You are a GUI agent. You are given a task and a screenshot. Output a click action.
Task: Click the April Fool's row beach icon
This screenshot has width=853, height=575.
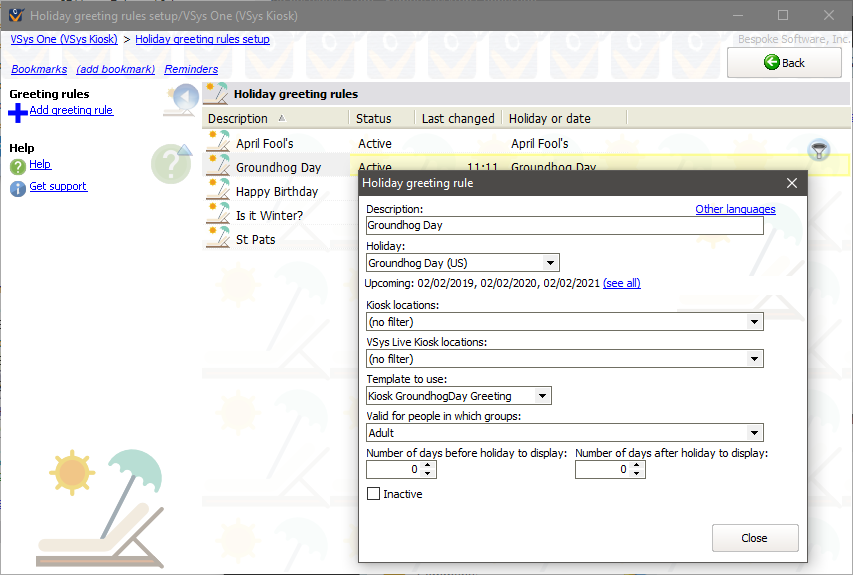tap(219, 143)
